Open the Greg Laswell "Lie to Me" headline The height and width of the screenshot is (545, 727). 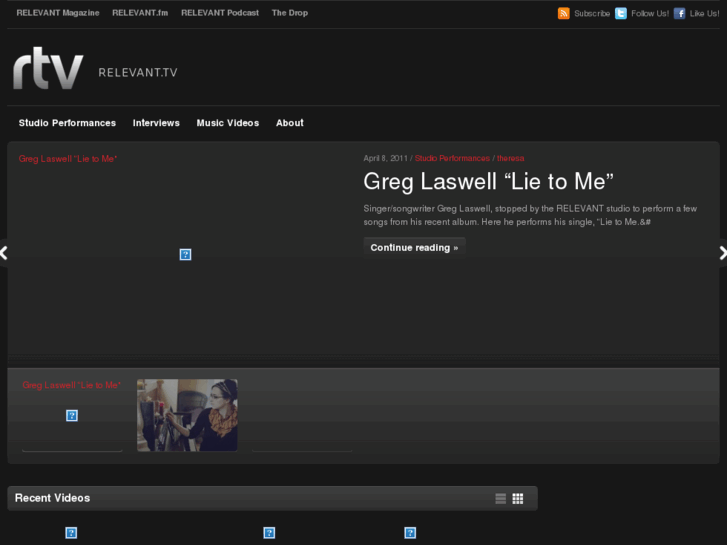click(x=489, y=181)
